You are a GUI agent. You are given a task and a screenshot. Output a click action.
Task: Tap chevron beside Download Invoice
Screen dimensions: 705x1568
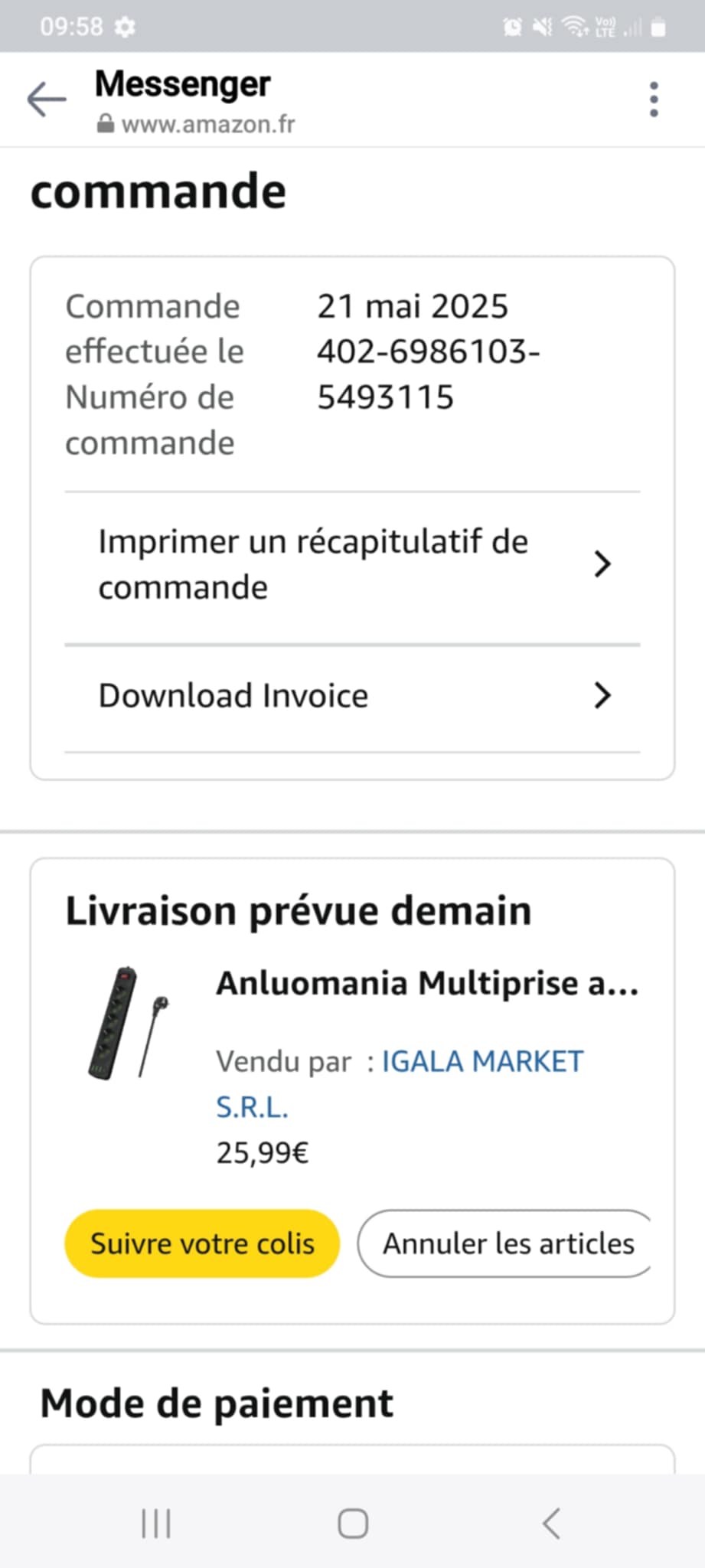(602, 695)
